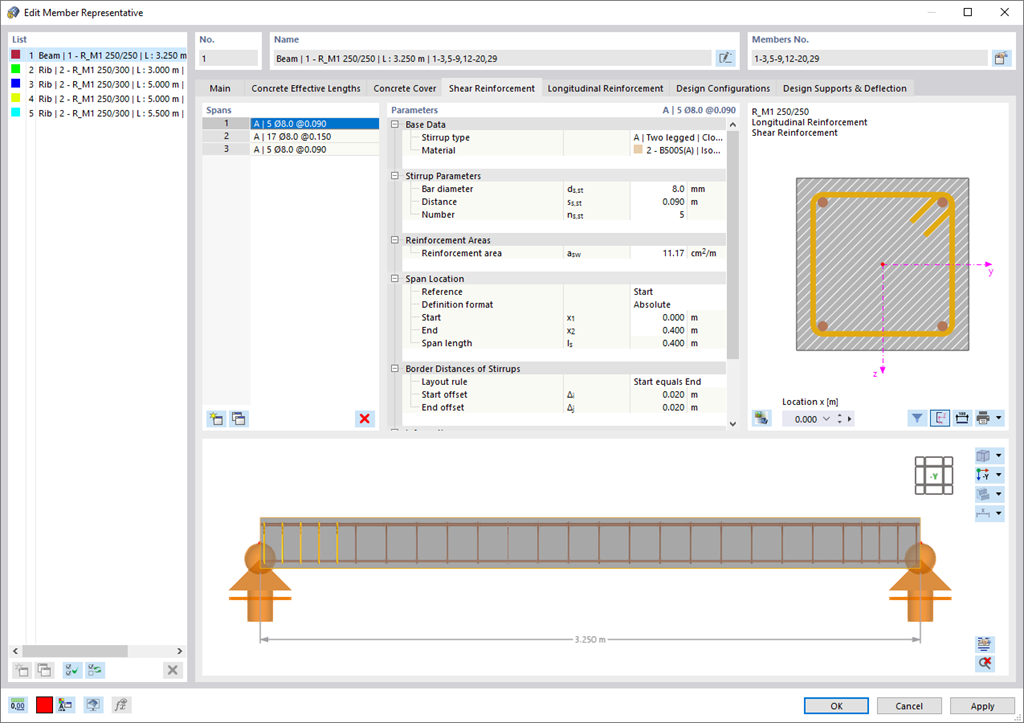Click the green swatch for Rib item 2
Viewport: 1024px width, 723px height.
(16, 69)
